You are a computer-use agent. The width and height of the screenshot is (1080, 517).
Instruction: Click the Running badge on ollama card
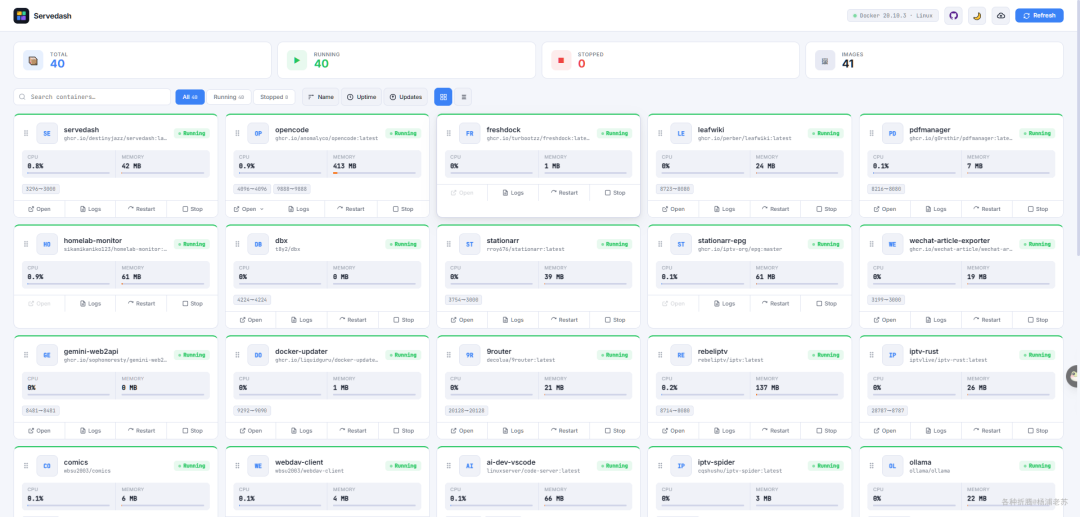tap(1037, 465)
